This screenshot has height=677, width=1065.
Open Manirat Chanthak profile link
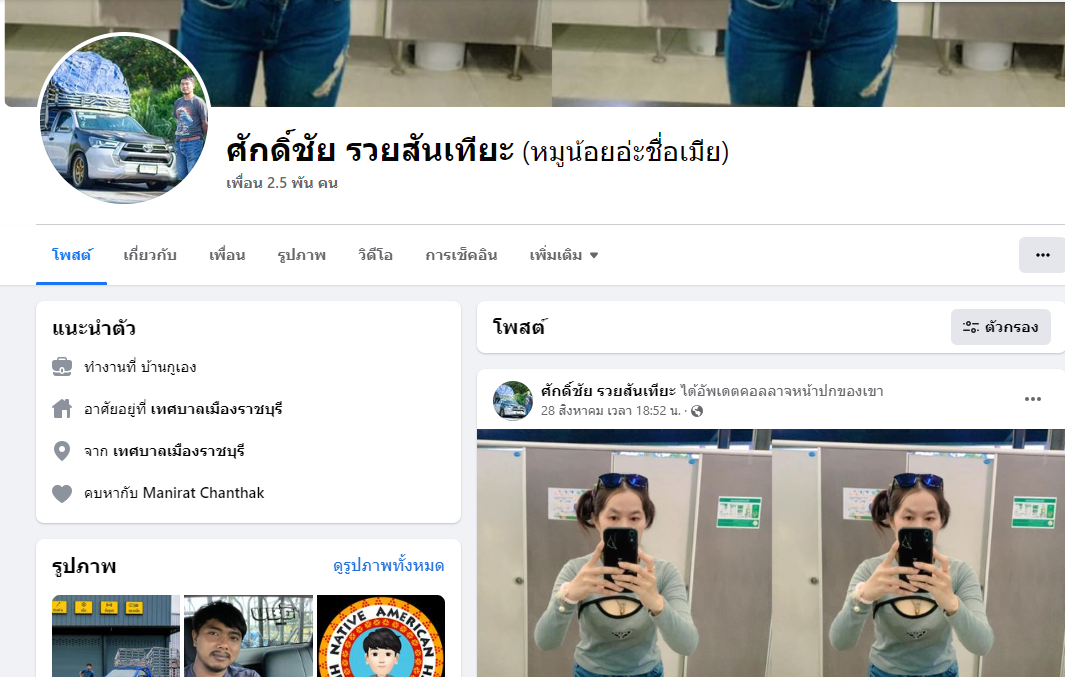(x=203, y=493)
